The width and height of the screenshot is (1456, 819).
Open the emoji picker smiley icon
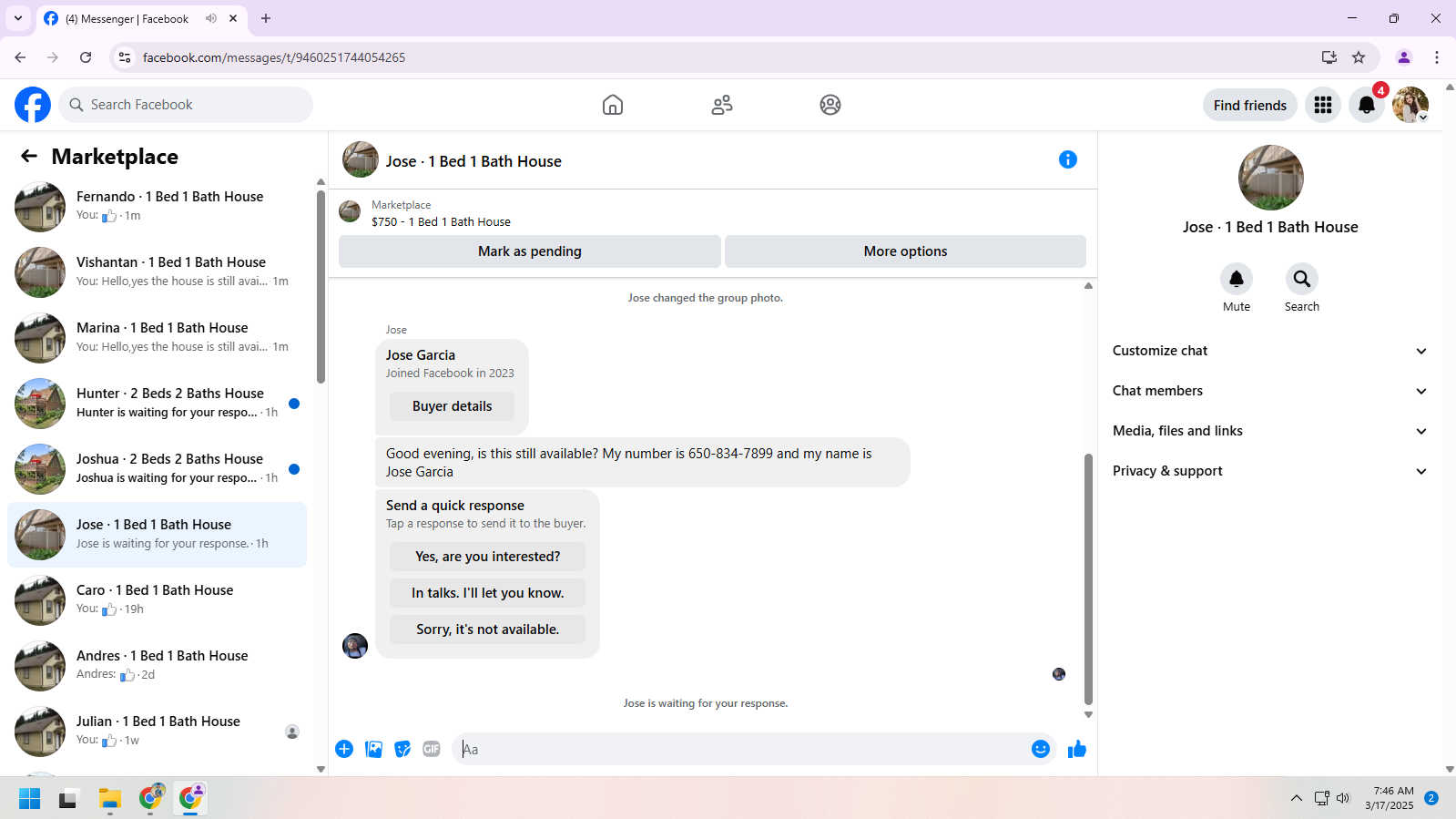1041,749
